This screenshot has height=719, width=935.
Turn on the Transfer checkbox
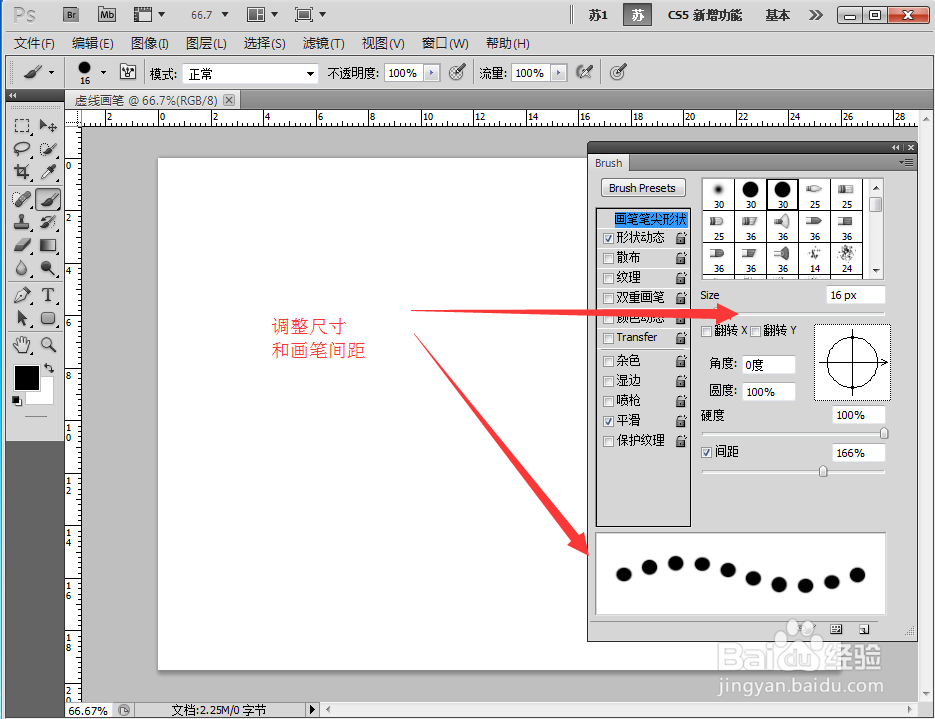tap(608, 338)
